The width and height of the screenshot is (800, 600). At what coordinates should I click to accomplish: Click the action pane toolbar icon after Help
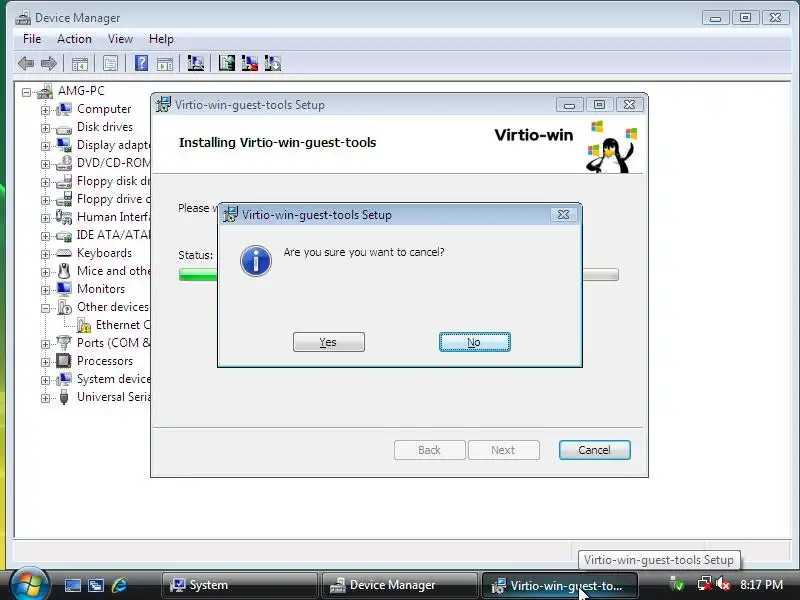[165, 64]
